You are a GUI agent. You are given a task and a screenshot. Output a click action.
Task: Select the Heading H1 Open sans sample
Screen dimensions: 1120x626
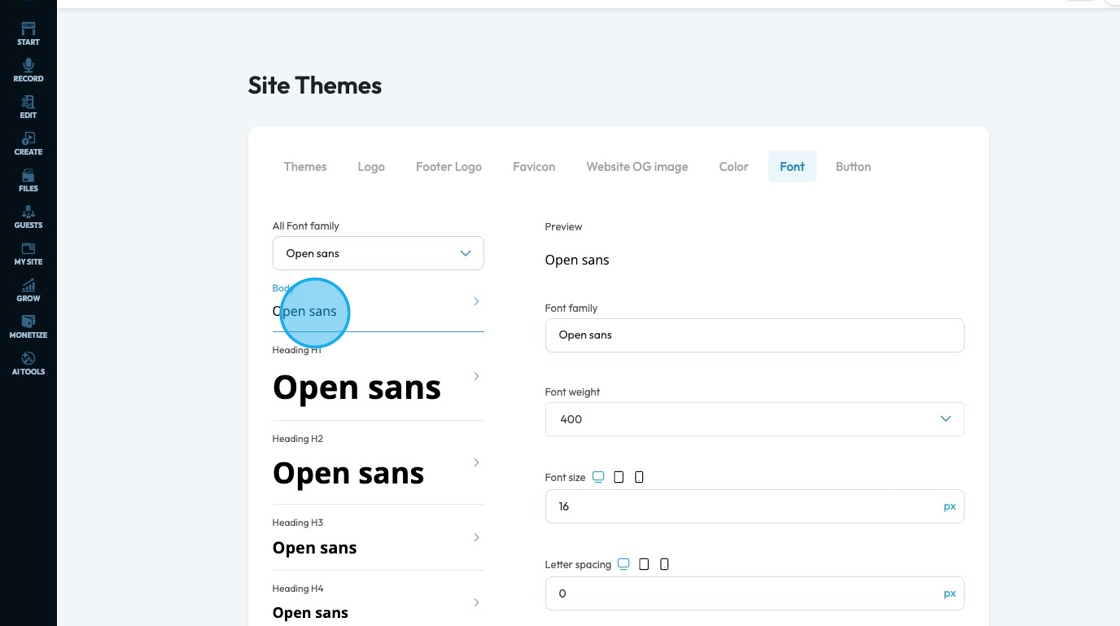[356, 388]
